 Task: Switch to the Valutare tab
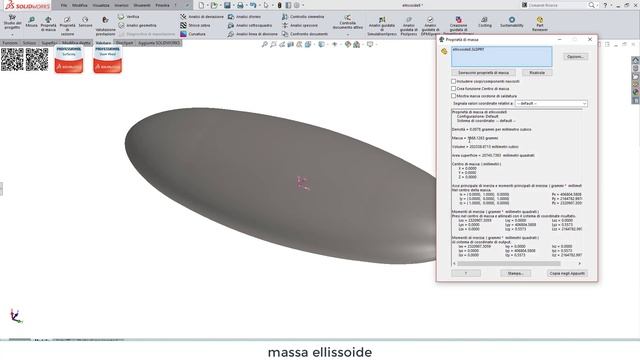(103, 43)
